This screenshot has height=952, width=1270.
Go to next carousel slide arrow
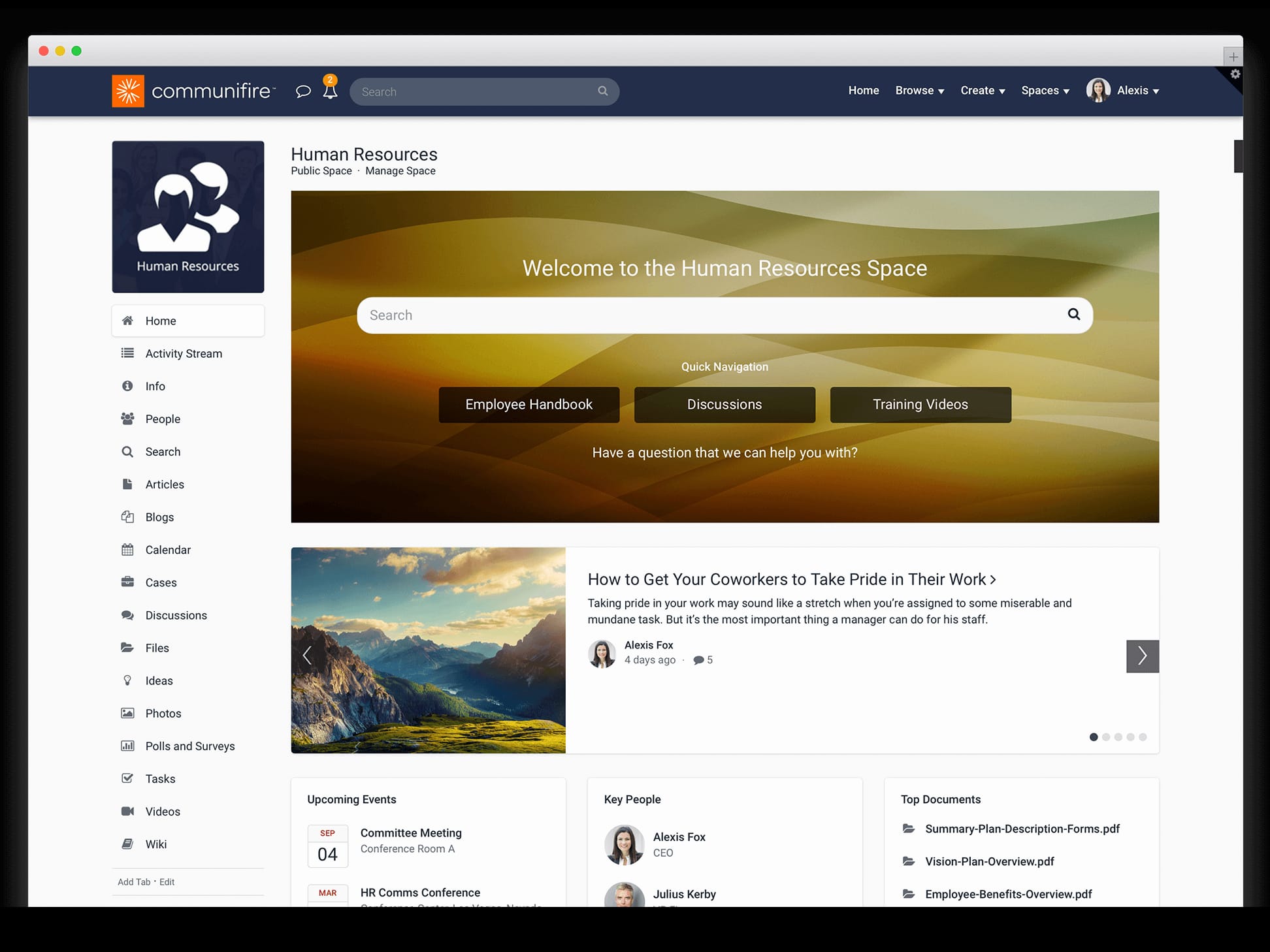click(1142, 656)
